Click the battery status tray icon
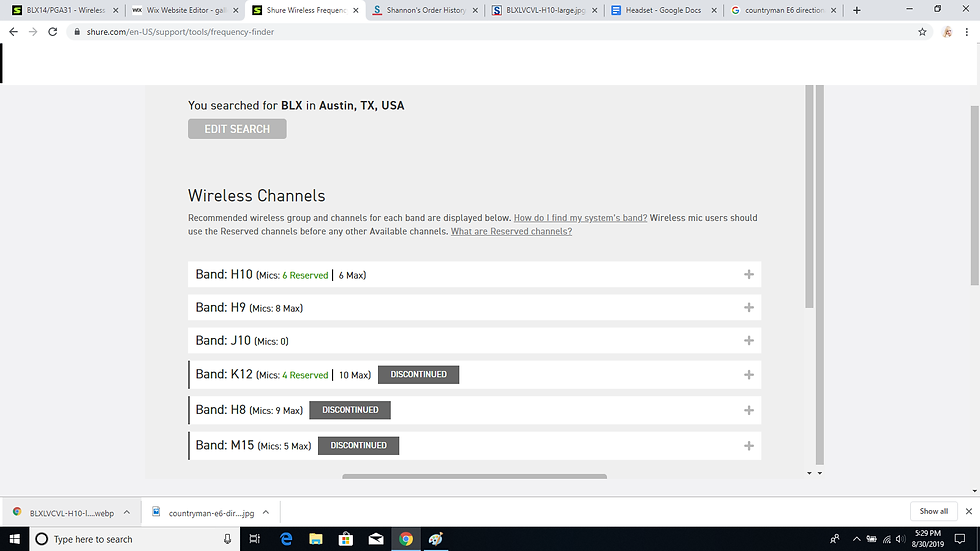Image resolution: width=980 pixels, height=551 pixels. [x=871, y=539]
